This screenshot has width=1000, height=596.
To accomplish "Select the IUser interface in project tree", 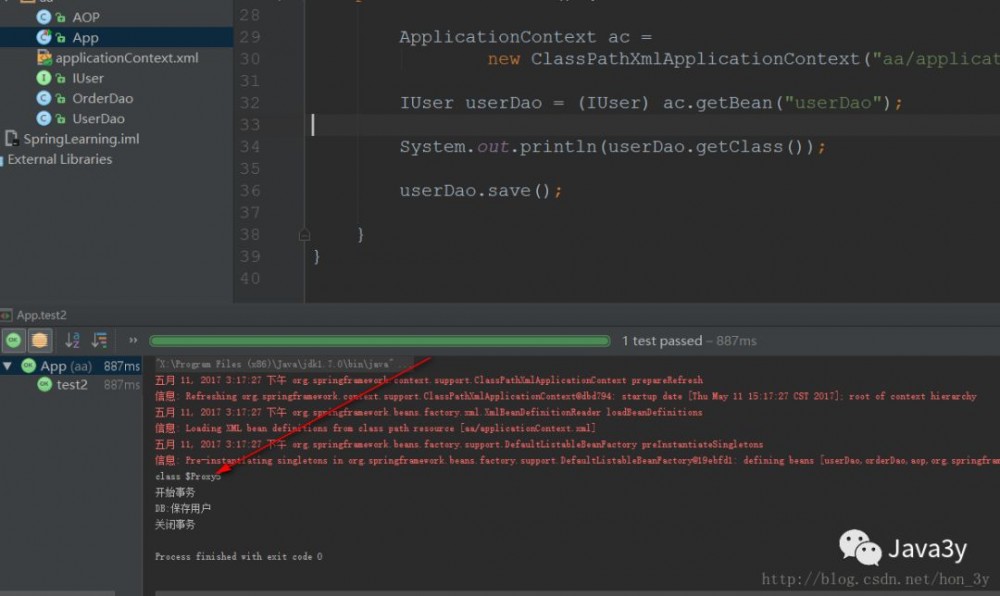I will [x=87, y=78].
